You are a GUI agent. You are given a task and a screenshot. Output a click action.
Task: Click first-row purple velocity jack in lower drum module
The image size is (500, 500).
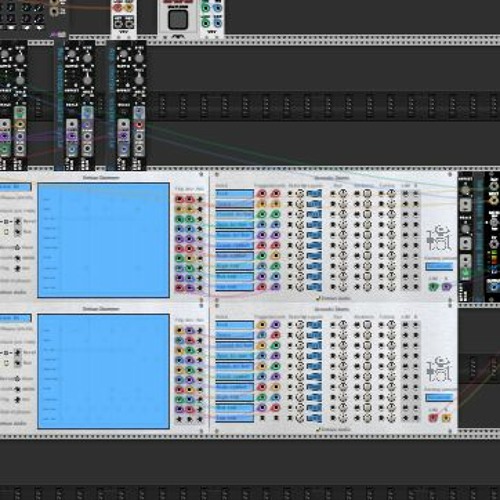click(276, 324)
